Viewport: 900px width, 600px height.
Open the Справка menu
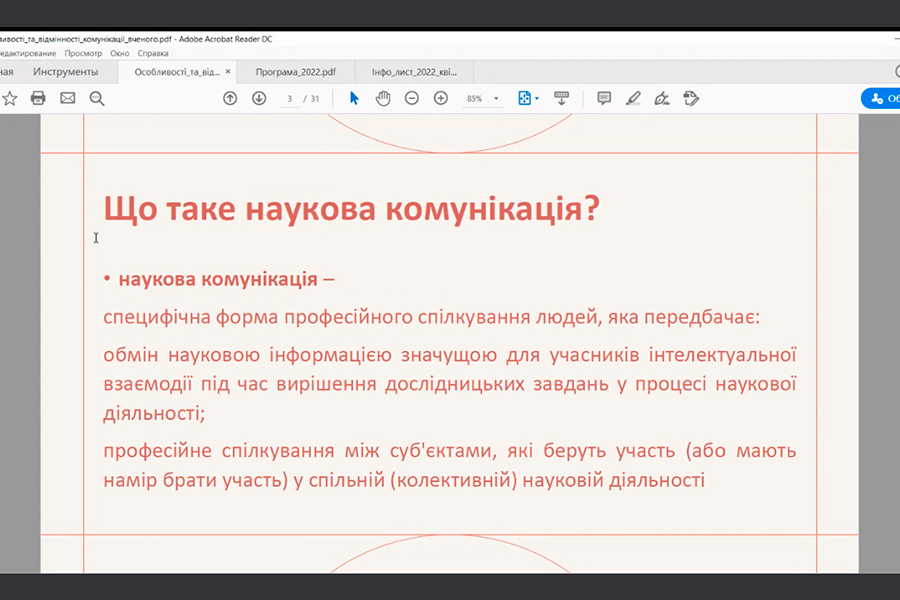(153, 53)
